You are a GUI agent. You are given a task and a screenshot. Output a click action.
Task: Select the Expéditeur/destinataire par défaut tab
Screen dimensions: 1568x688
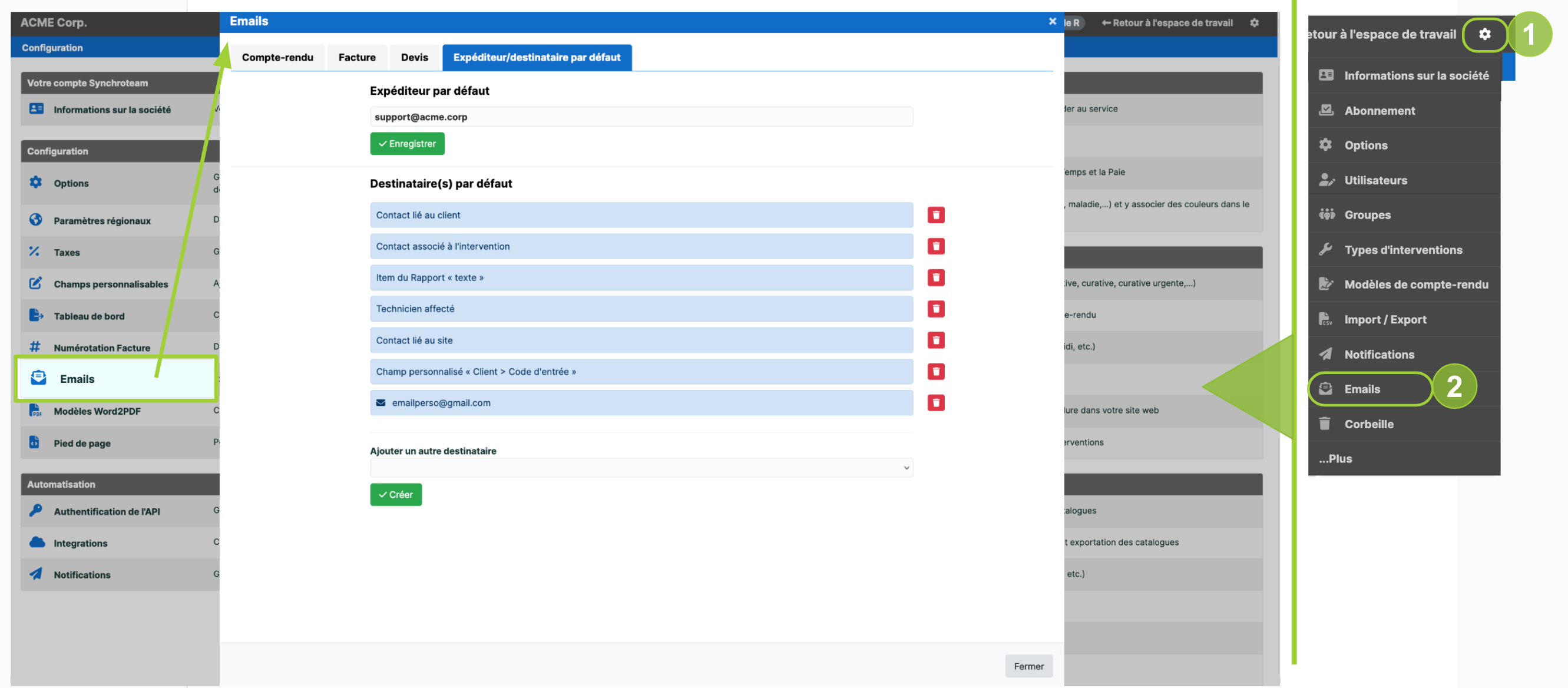pyautogui.click(x=536, y=57)
